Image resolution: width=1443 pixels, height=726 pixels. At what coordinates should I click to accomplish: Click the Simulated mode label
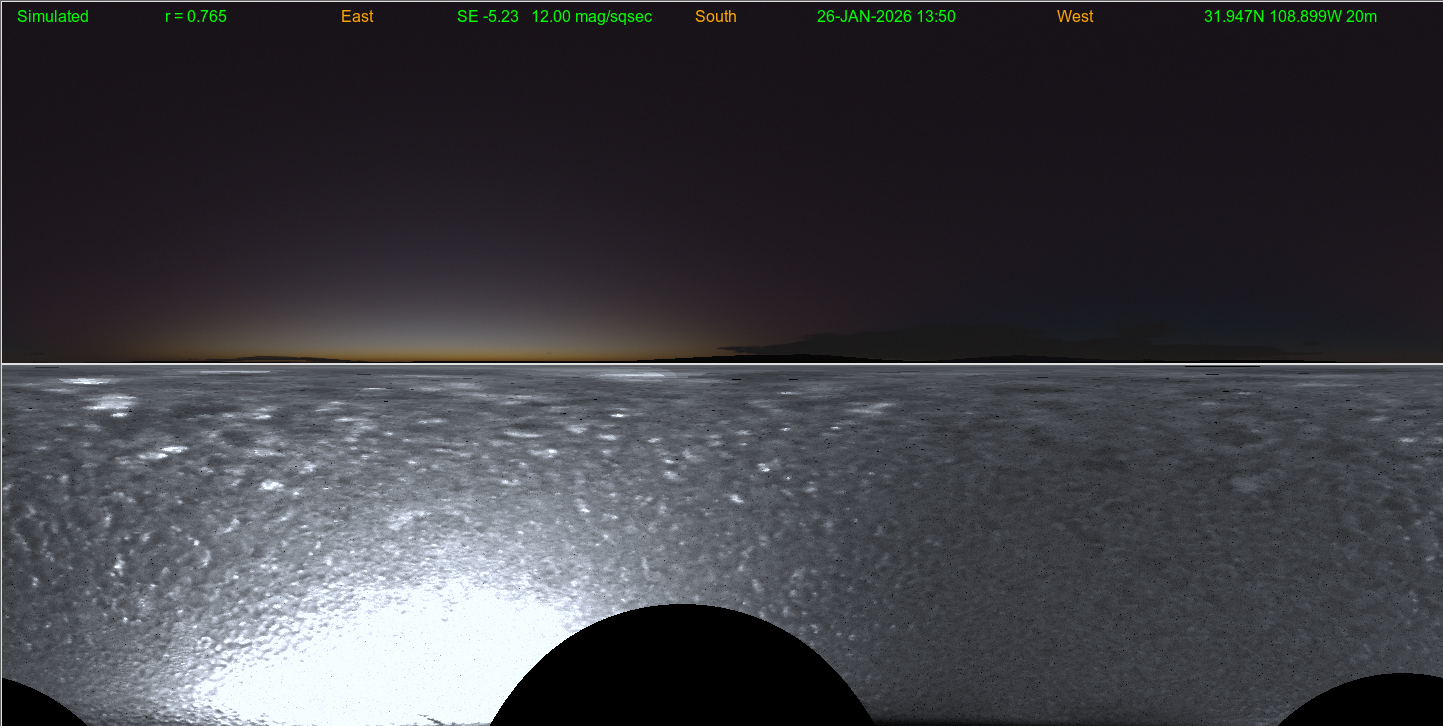click(53, 17)
